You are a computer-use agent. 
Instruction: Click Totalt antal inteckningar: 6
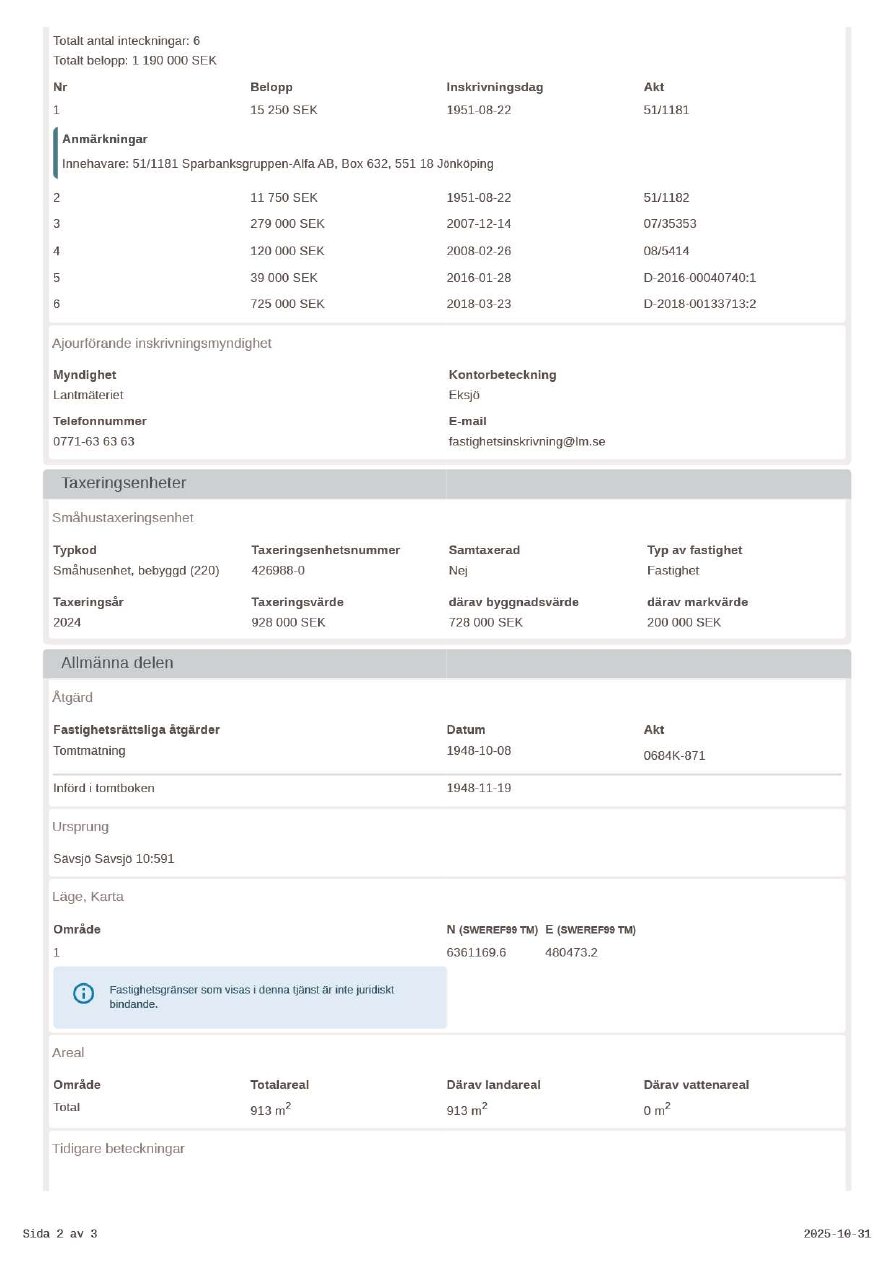127,41
